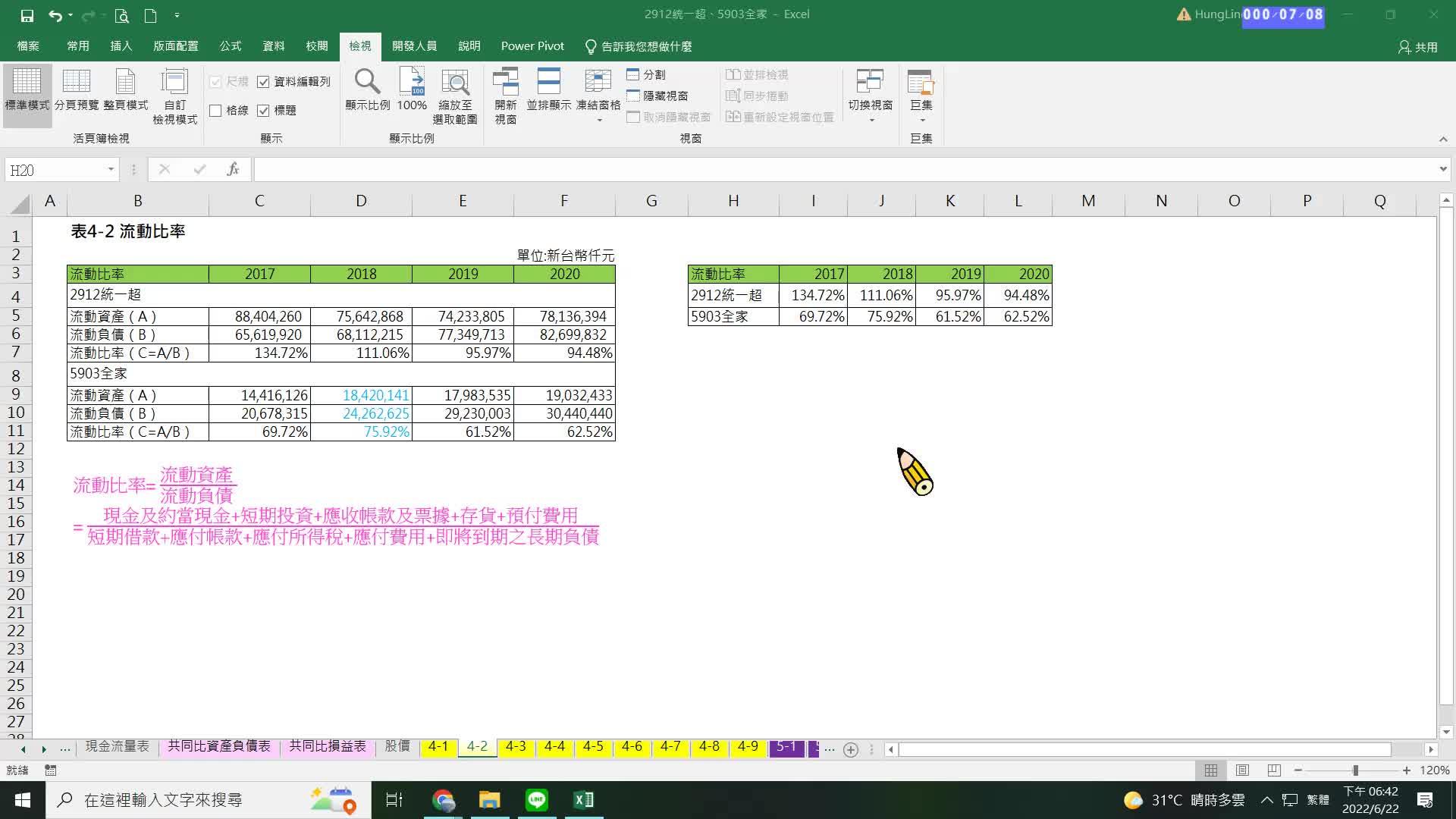Customize Quick Access Toolbar dropdown

tap(177, 15)
